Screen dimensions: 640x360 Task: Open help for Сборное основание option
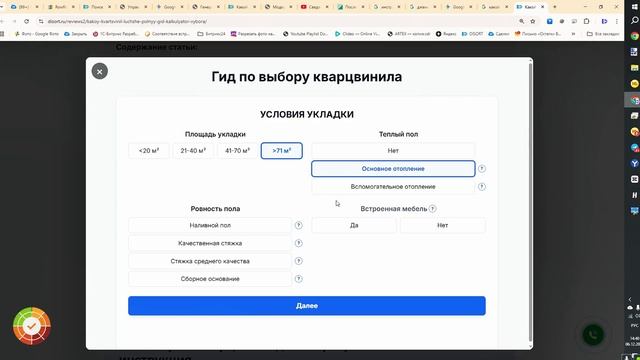coord(298,279)
